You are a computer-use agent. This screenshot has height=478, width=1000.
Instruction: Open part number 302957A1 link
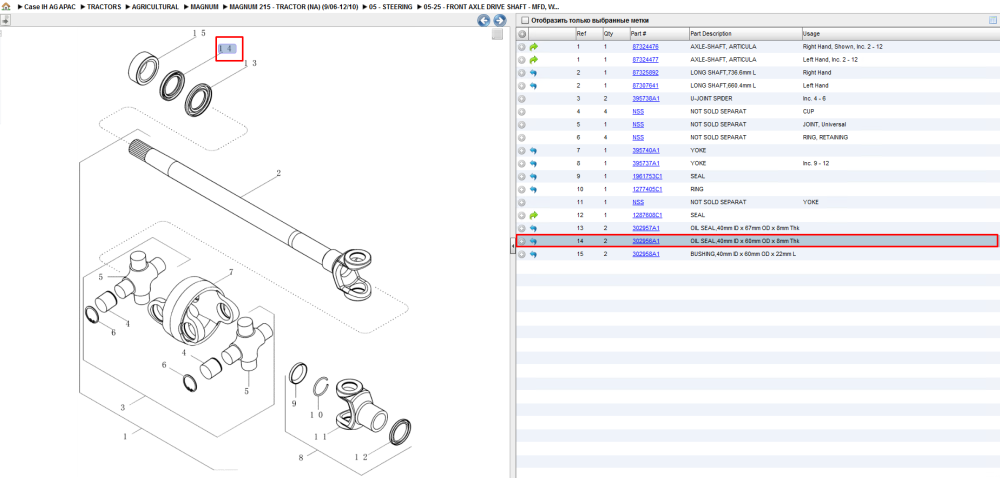(645, 228)
